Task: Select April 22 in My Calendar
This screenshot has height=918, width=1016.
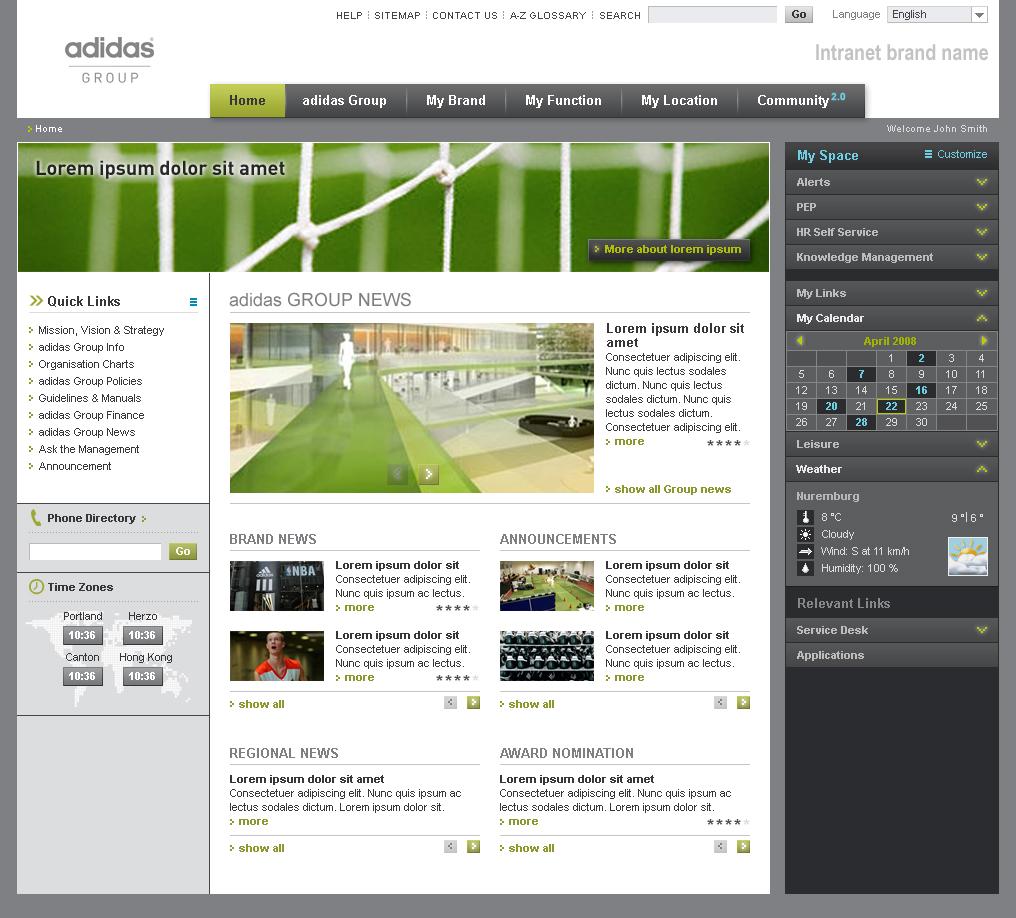Action: [x=892, y=406]
